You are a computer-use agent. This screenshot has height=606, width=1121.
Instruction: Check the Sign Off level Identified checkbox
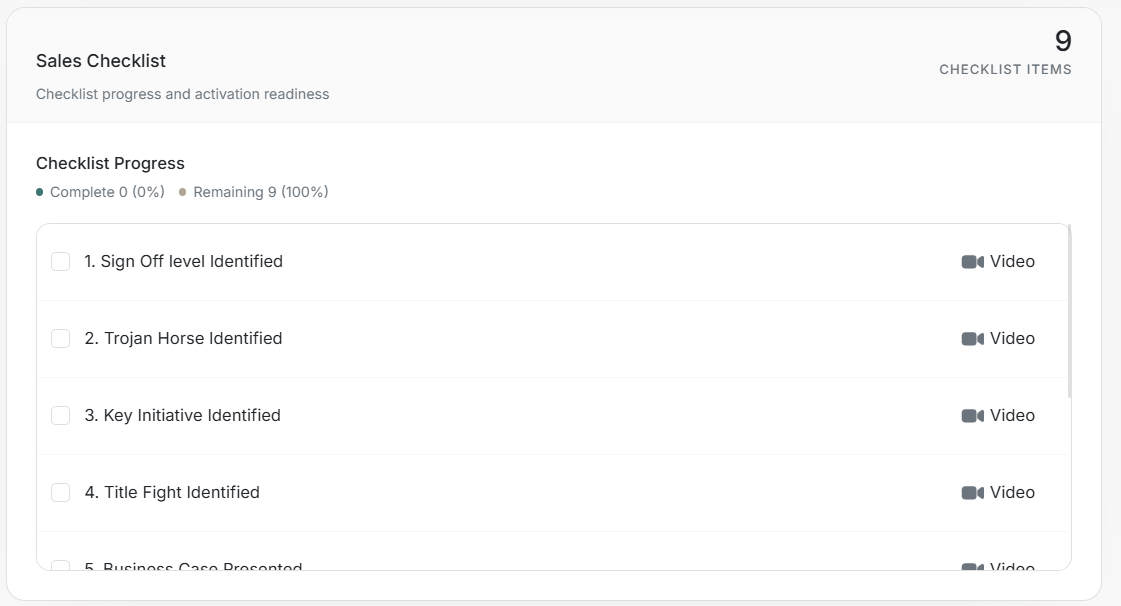[61, 262]
